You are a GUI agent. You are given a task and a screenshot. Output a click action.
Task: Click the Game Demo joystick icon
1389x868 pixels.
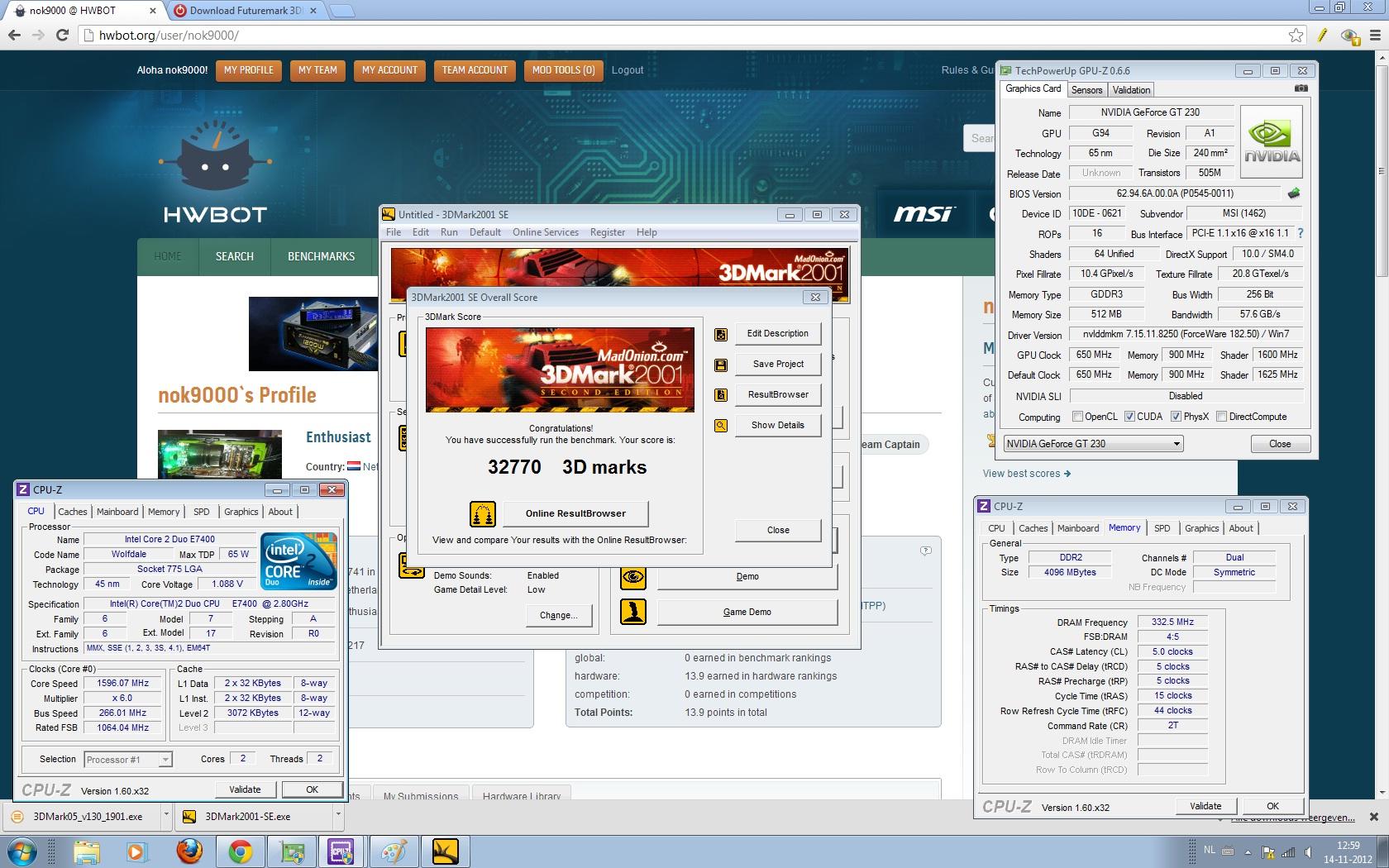point(633,612)
